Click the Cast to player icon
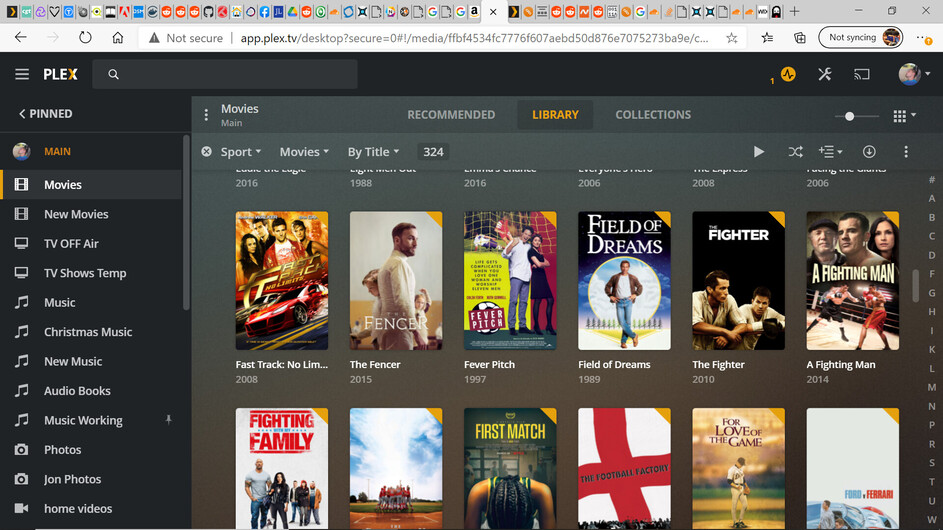943x530 pixels. 862,74
